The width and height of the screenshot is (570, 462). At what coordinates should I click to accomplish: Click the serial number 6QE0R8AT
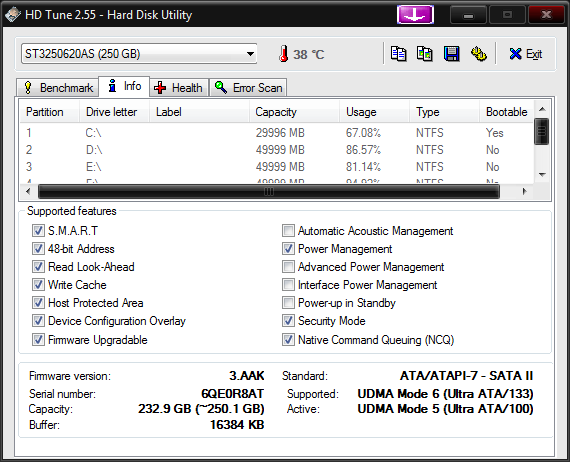(x=233, y=394)
